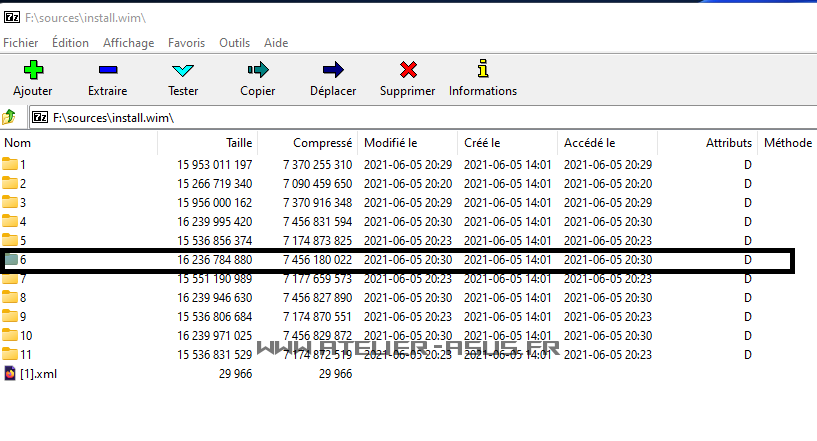Viewport: 817px width, 441px height.
Task: Click the Nom column header
Action: point(17,143)
